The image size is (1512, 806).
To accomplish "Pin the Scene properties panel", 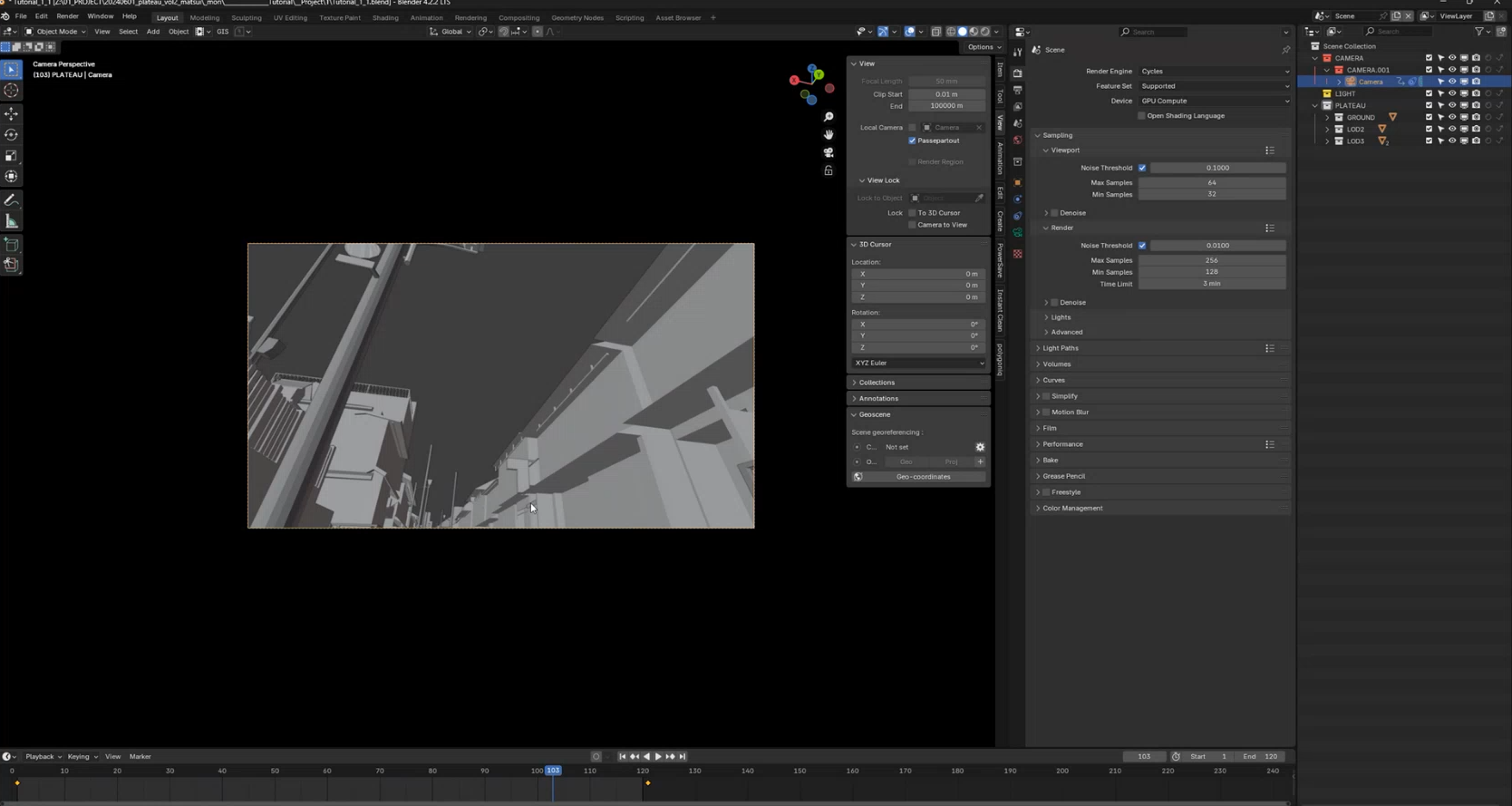I will (x=1285, y=50).
